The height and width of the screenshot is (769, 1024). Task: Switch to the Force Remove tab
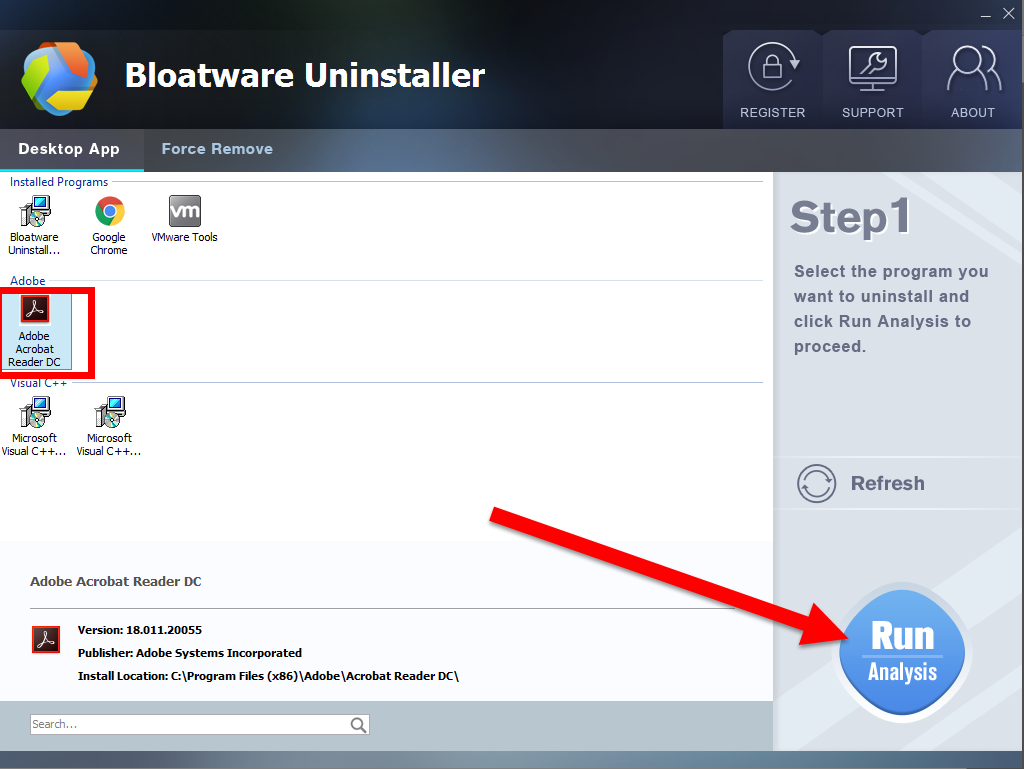(217, 149)
